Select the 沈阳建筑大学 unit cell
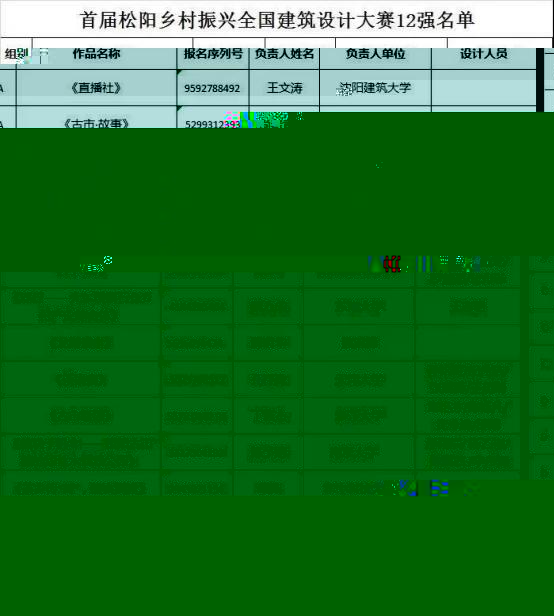The image size is (554, 616). 376,88
